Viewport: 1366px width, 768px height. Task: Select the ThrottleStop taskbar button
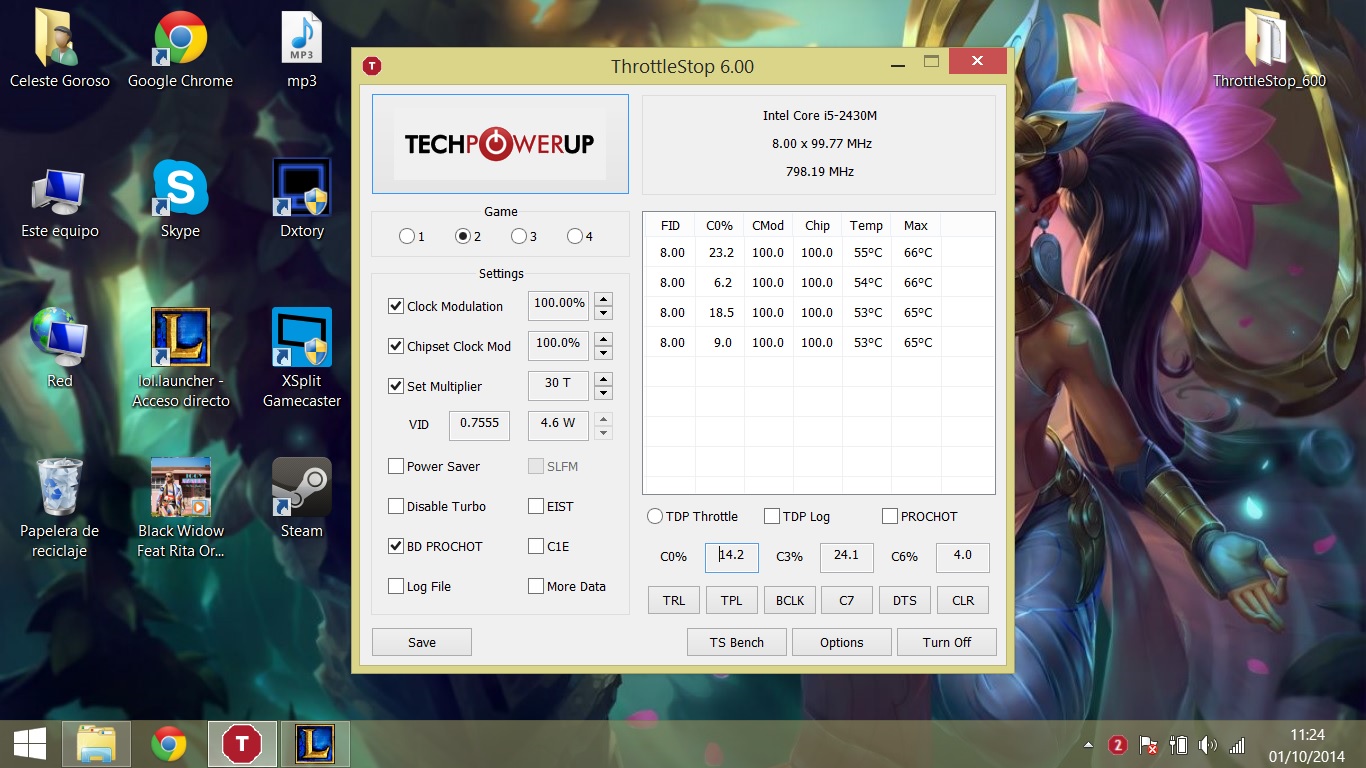click(241, 744)
